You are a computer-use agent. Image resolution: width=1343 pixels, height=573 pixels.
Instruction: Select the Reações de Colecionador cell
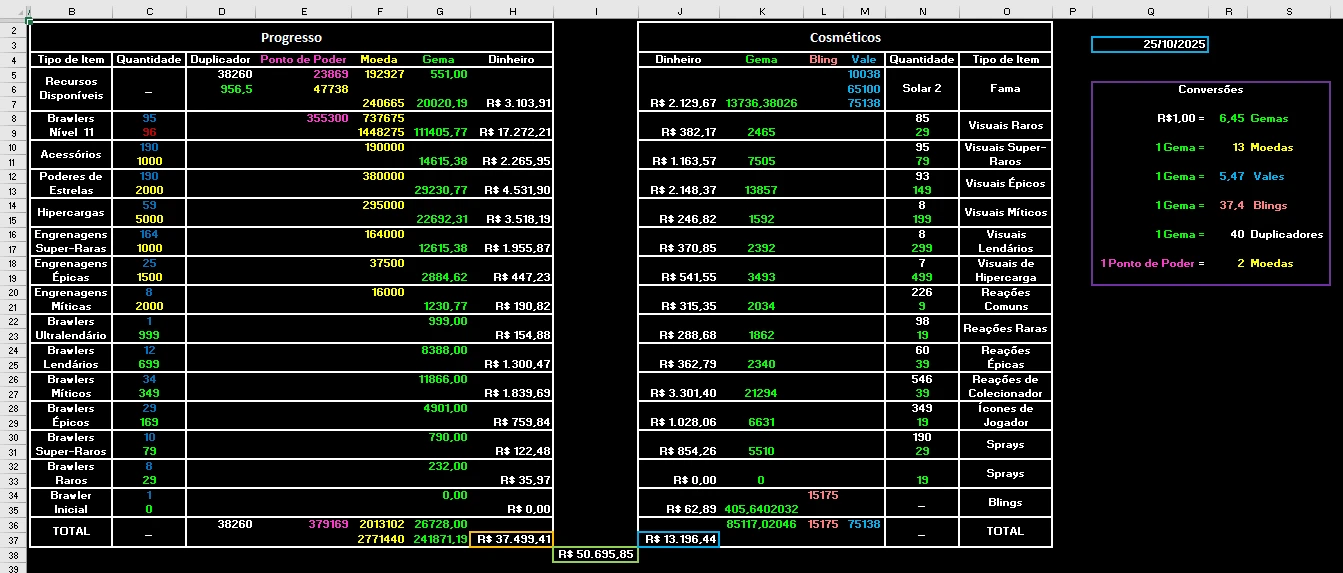pyautogui.click(x=1005, y=386)
